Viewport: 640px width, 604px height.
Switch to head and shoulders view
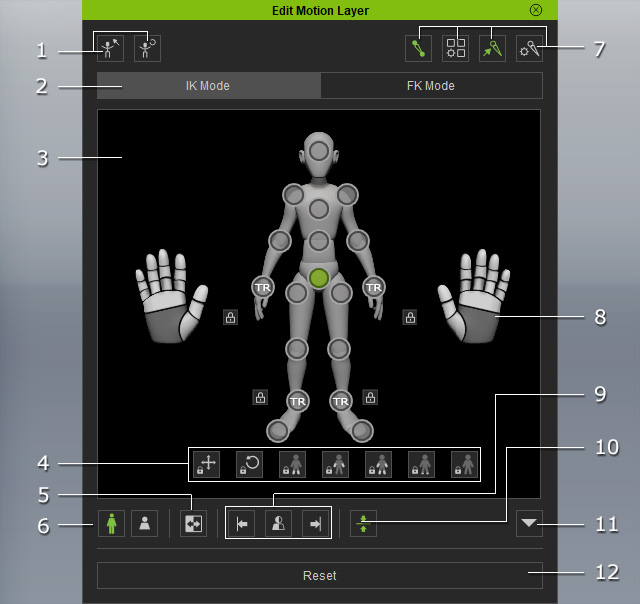click(144, 524)
